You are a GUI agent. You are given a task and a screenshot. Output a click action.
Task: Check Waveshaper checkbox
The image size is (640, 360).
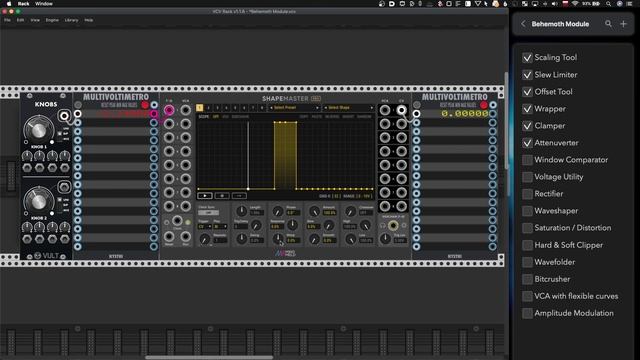pos(527,211)
